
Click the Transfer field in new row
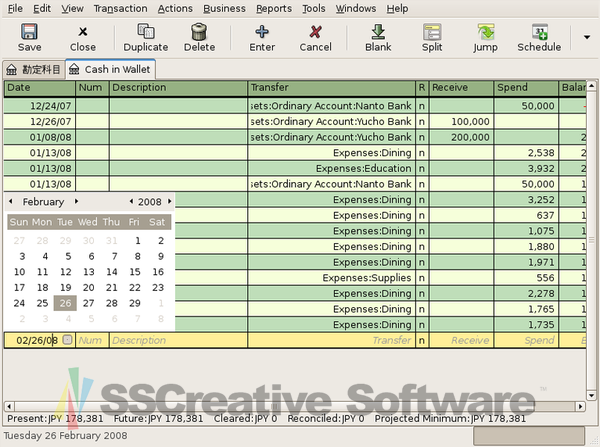click(x=331, y=340)
